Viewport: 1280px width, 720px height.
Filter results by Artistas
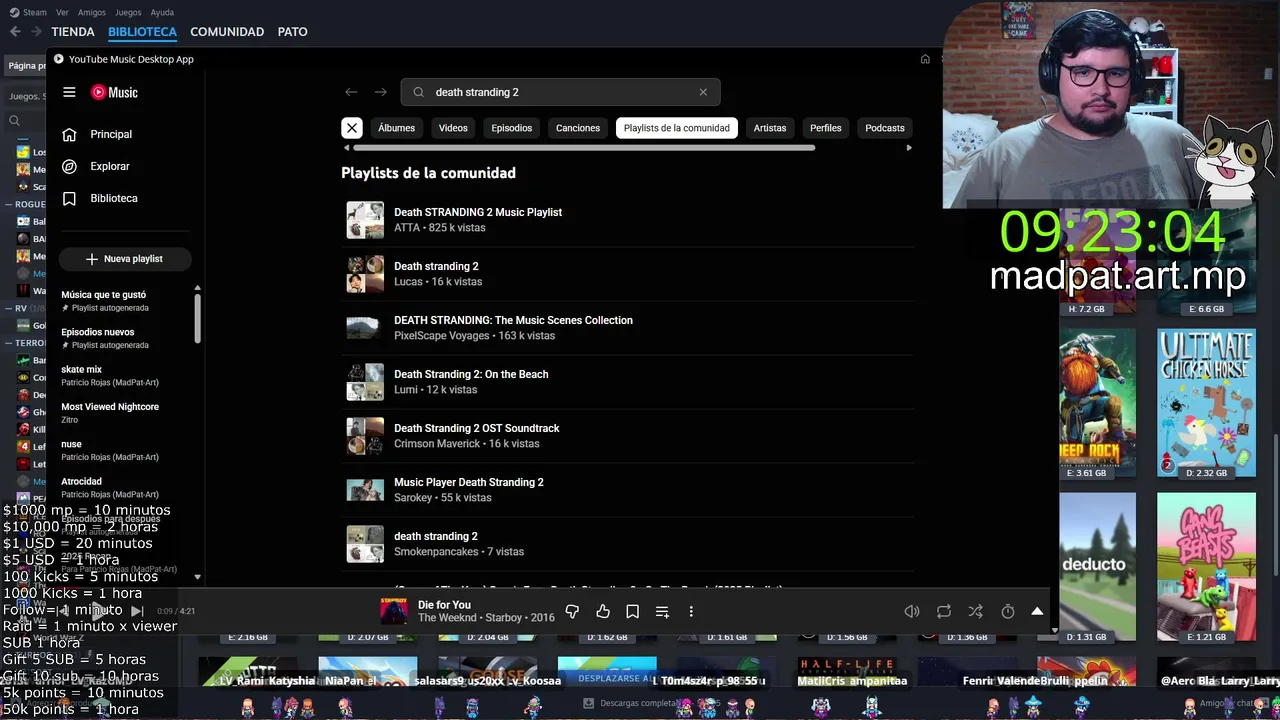[x=770, y=128]
